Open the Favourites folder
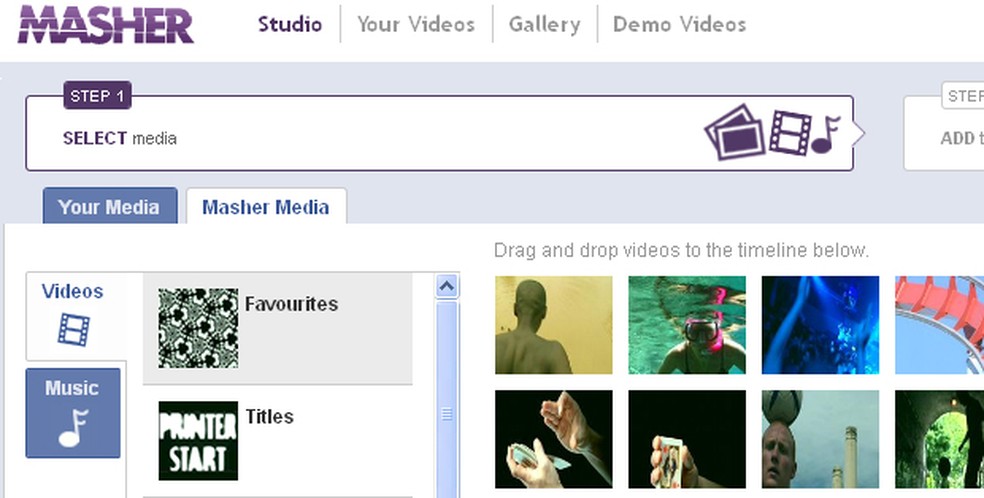 coord(277,328)
